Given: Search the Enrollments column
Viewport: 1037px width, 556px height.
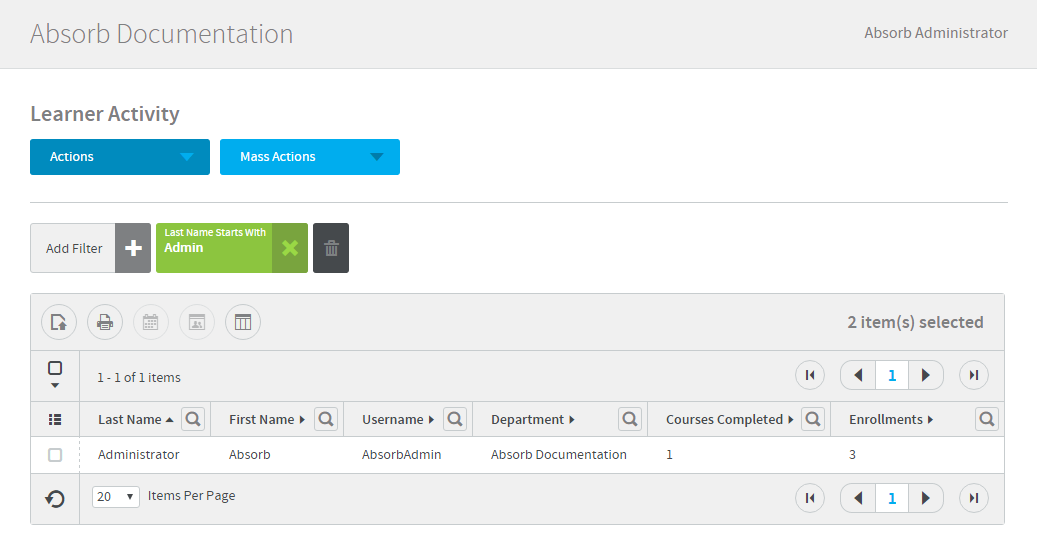Looking at the screenshot, I should 987,419.
